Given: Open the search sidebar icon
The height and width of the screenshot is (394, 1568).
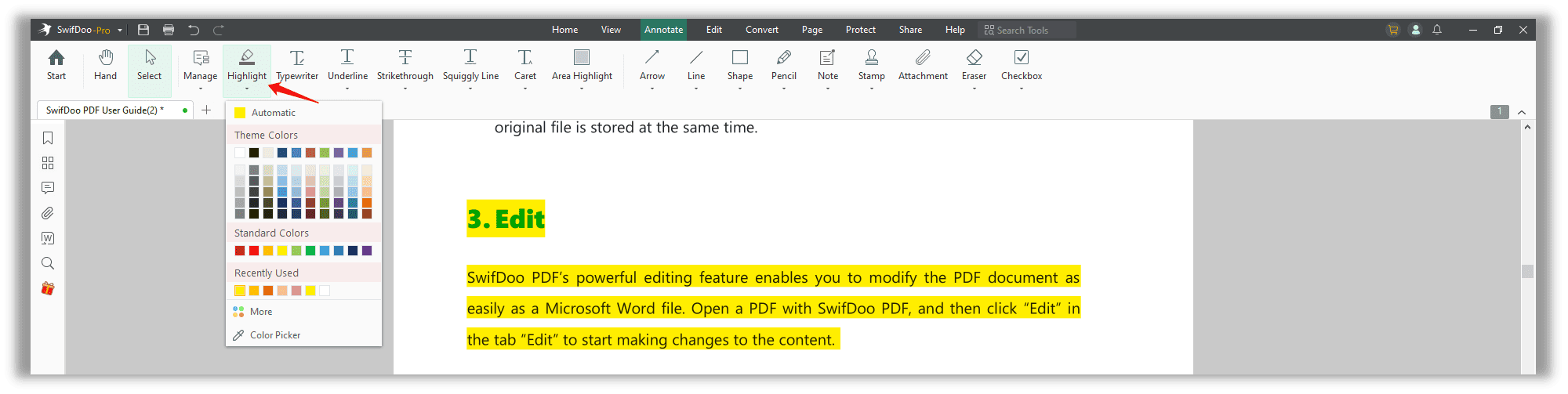Looking at the screenshot, I should 48,263.
